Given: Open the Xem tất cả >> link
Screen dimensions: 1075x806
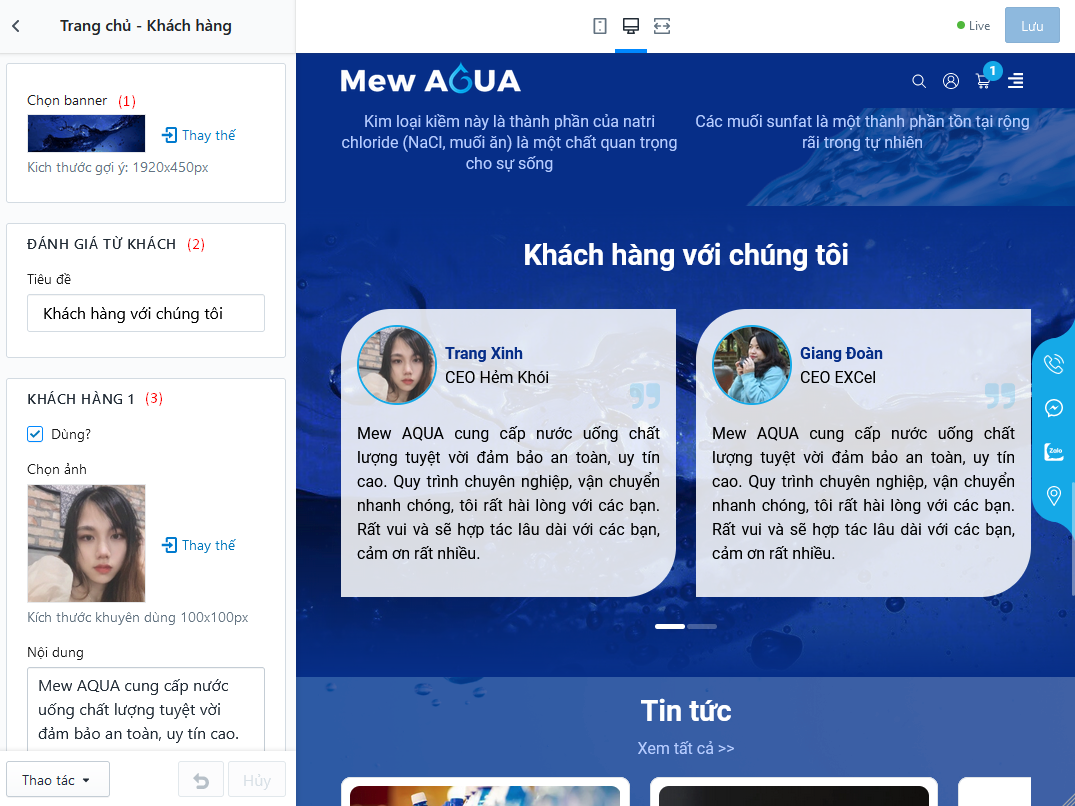Looking at the screenshot, I should (x=686, y=748).
